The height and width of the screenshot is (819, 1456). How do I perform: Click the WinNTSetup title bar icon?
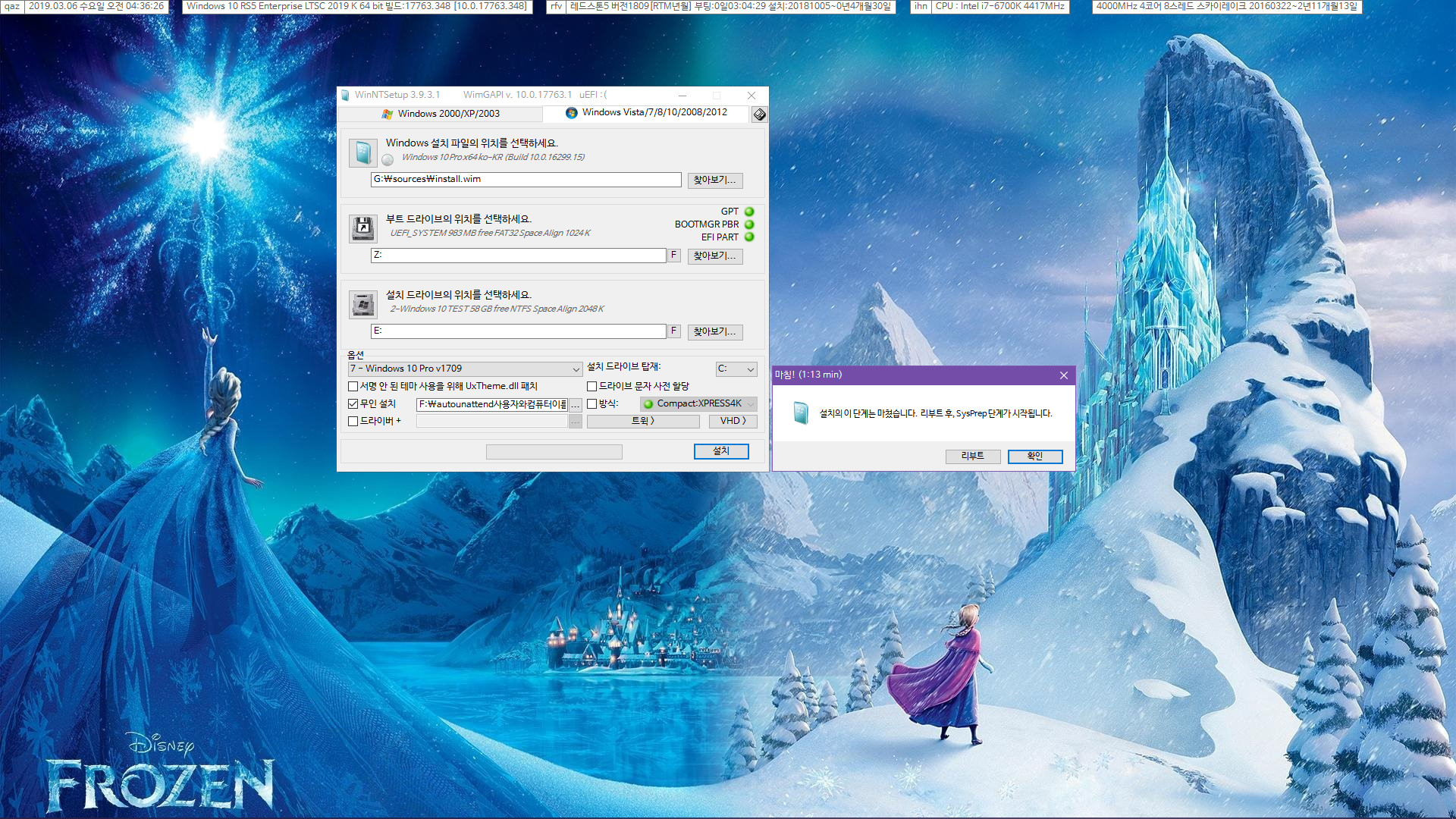tap(346, 95)
